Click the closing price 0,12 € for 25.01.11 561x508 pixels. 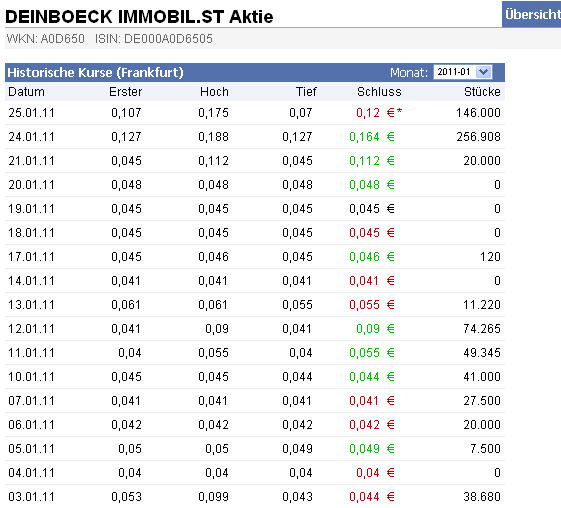379,113
